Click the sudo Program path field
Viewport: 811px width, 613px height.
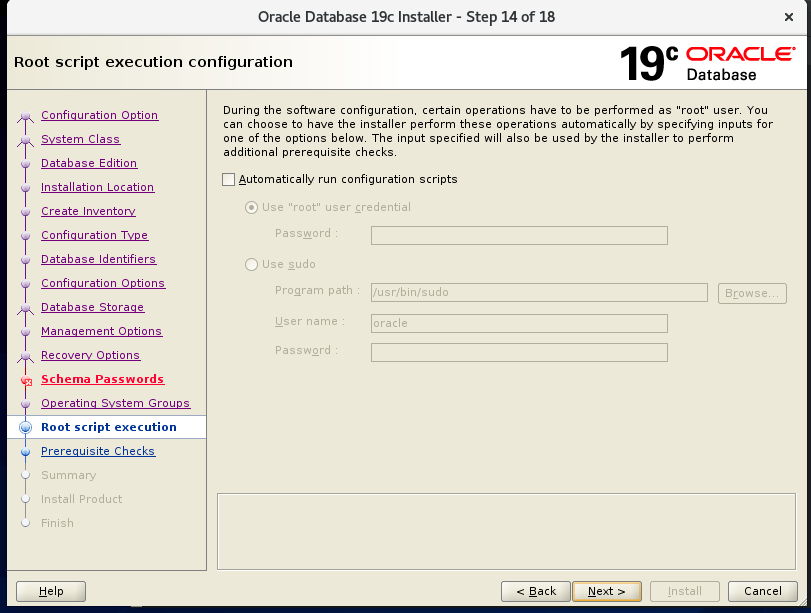pyautogui.click(x=539, y=292)
